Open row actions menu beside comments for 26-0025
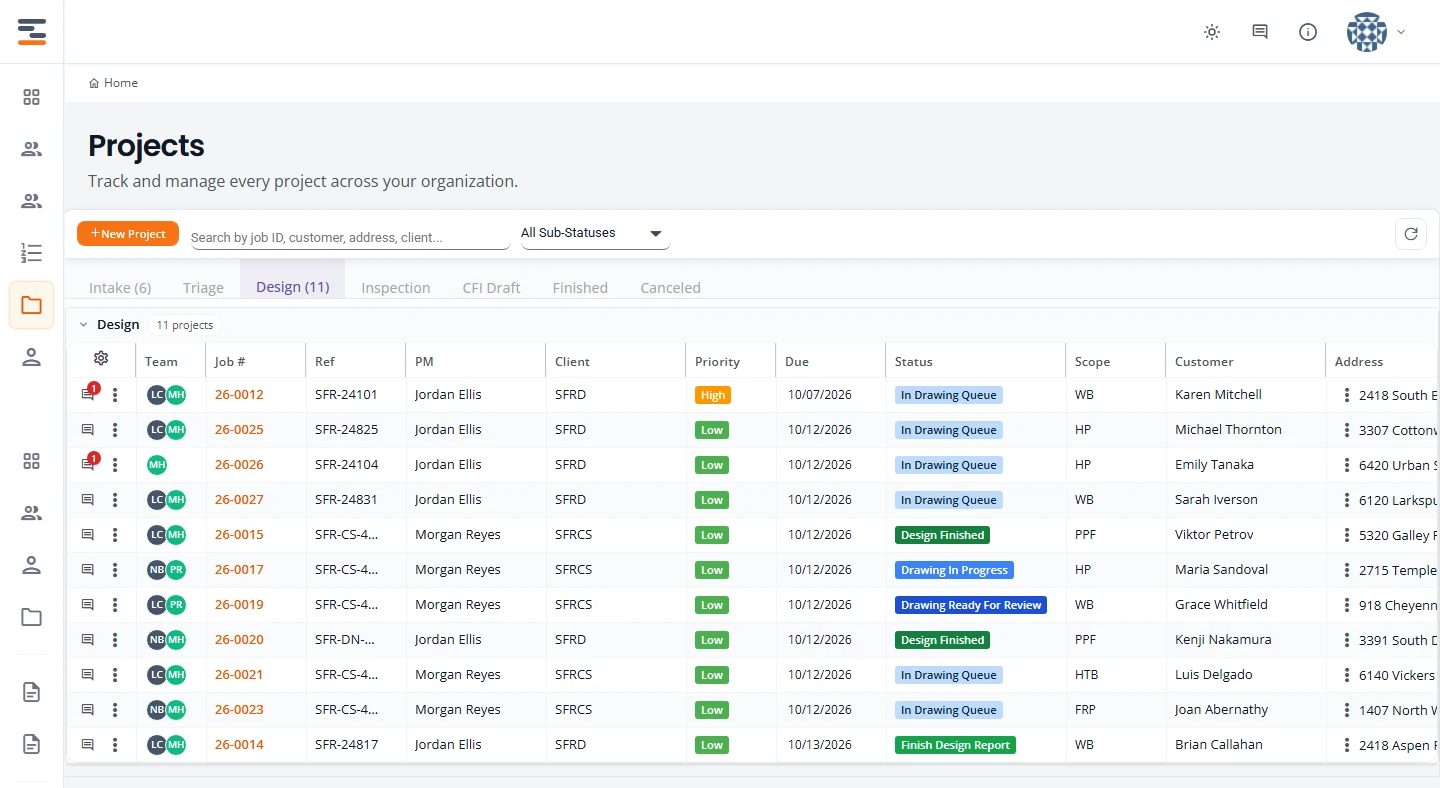This screenshot has width=1440, height=788. tap(115, 430)
